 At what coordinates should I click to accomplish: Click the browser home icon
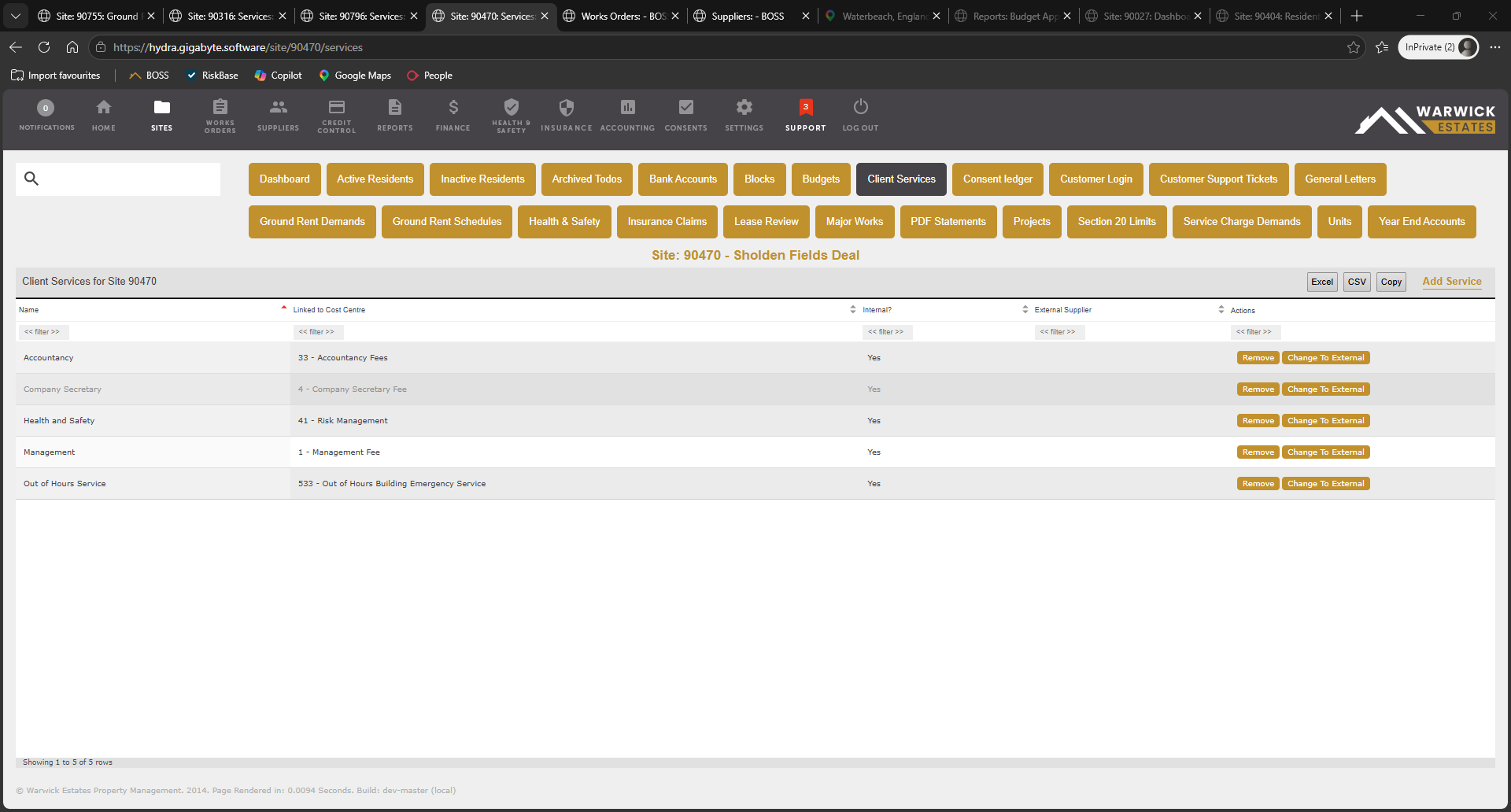pos(72,47)
